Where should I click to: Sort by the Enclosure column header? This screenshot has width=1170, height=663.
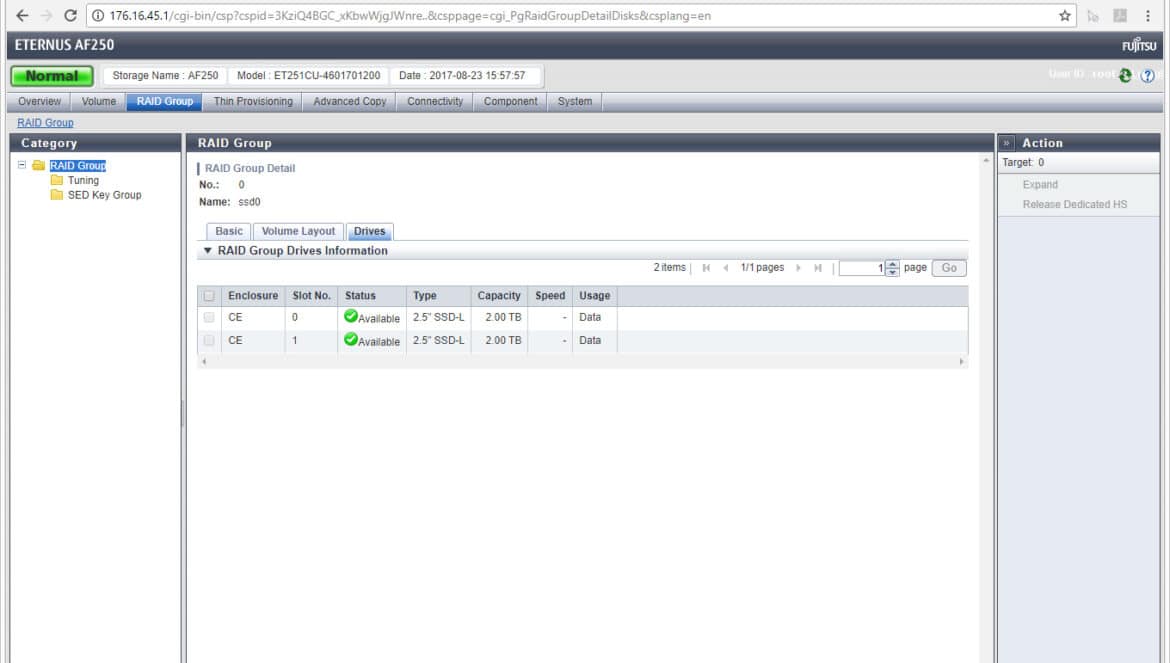(253, 296)
